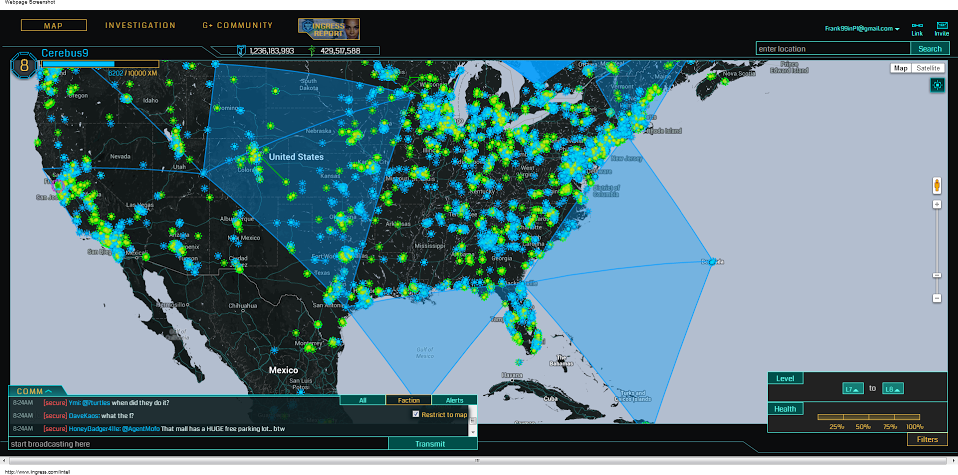Viewport: 958px width, 475px height.
Task: Toggle the Restrict to map checkbox
Action: pos(416,414)
